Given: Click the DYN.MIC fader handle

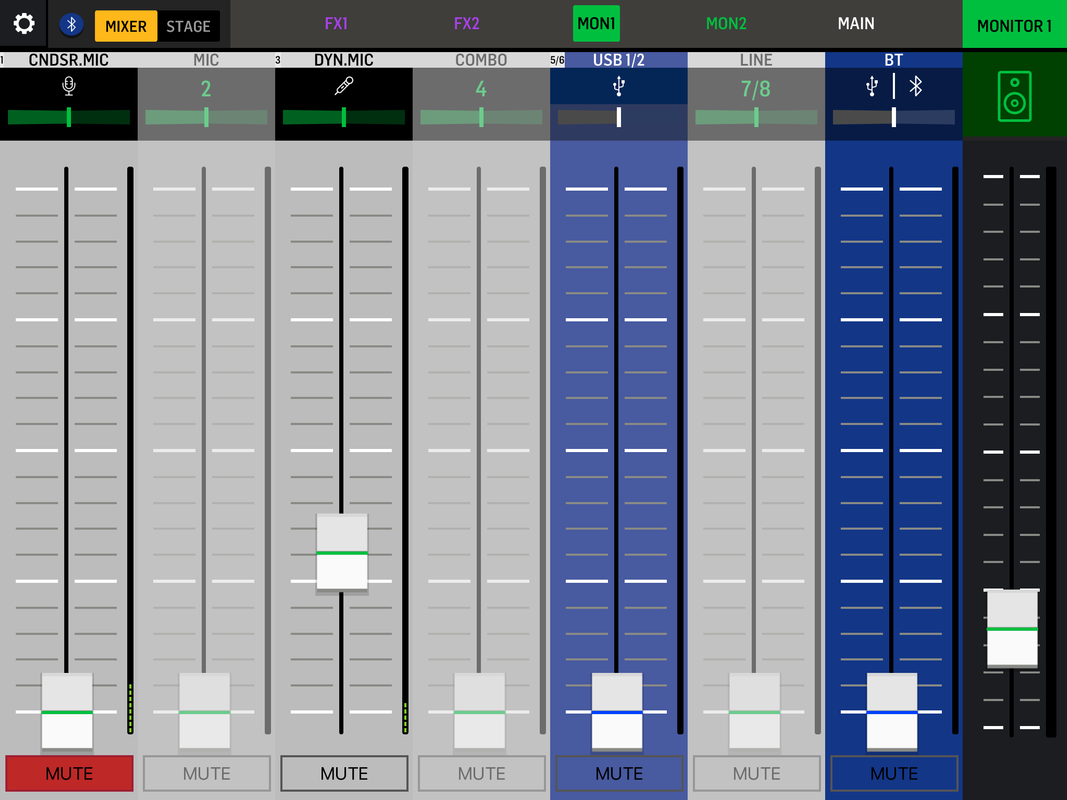Looking at the screenshot, I should 342,553.
